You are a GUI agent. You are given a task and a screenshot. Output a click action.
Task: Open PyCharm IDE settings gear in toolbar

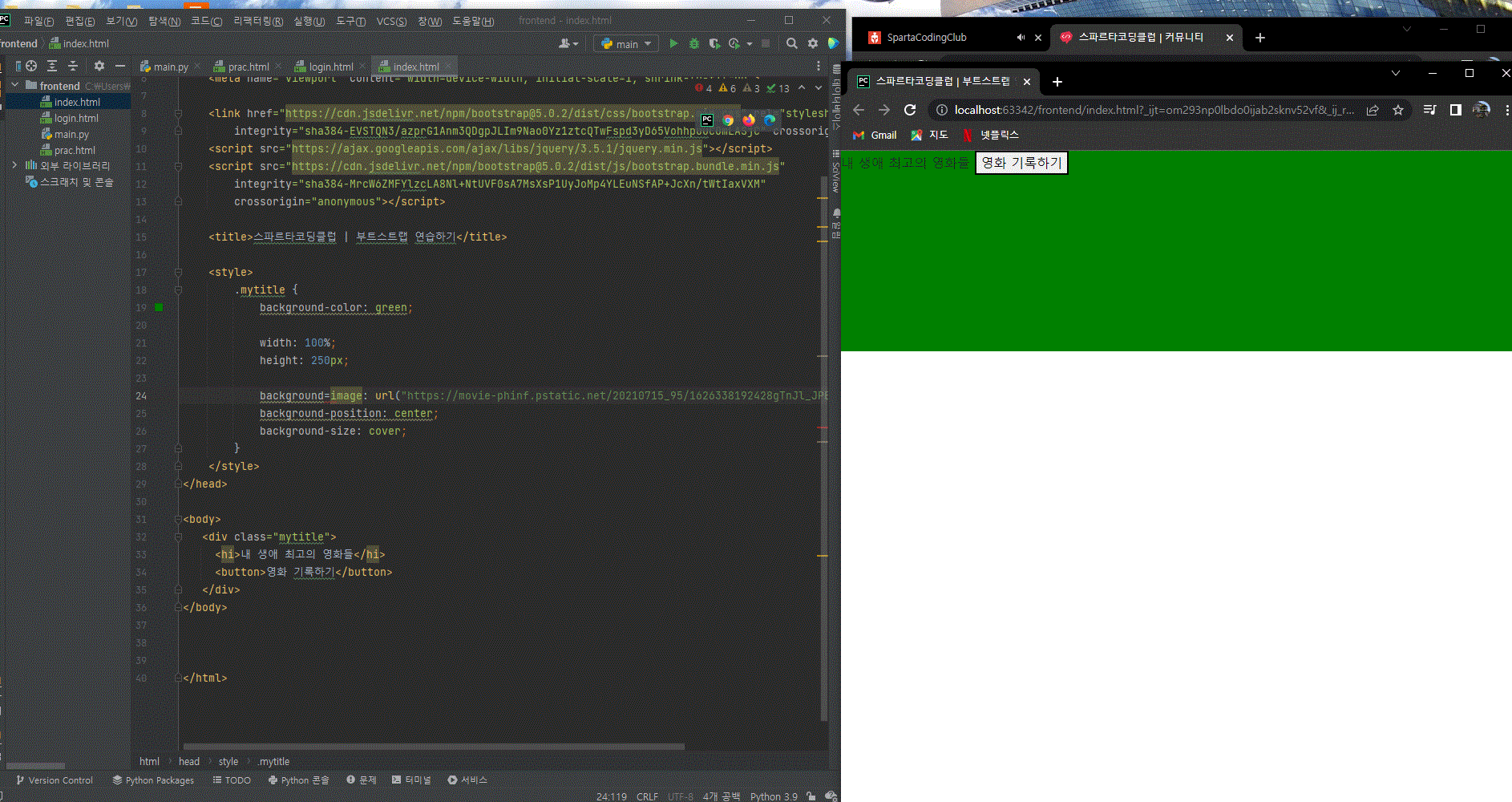(813, 43)
